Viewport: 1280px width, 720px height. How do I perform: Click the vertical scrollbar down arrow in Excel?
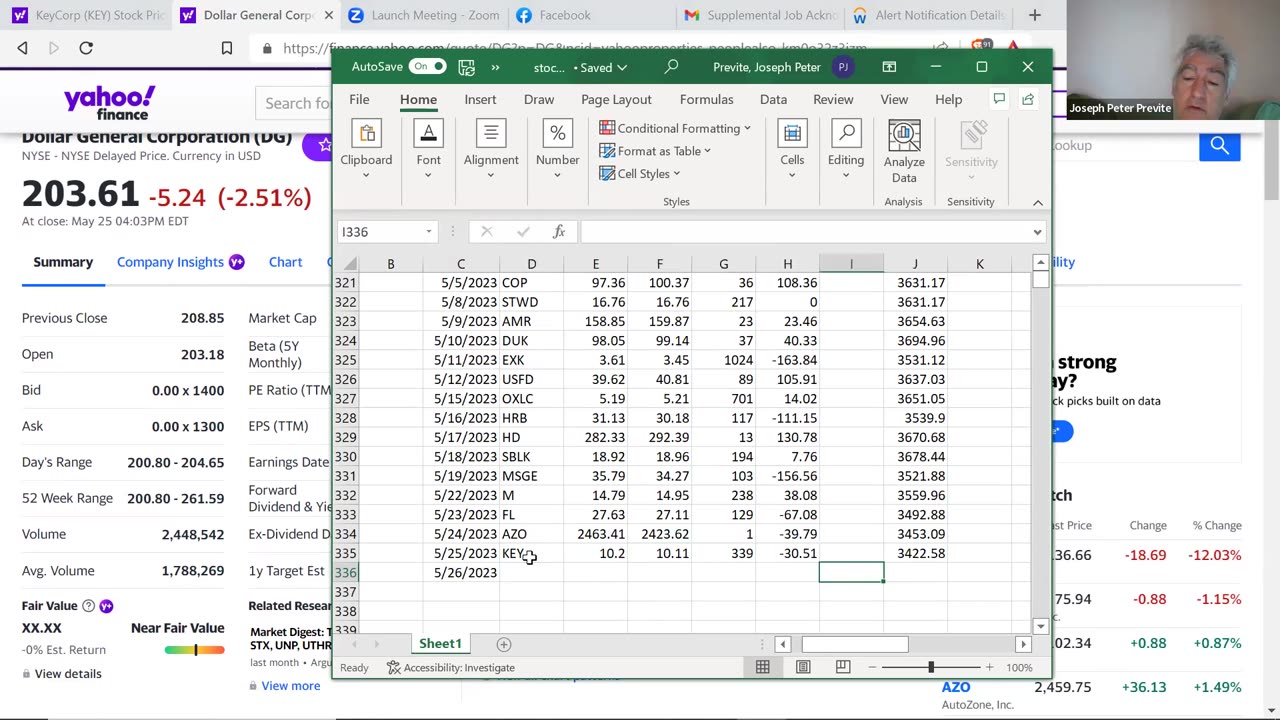tap(1040, 626)
